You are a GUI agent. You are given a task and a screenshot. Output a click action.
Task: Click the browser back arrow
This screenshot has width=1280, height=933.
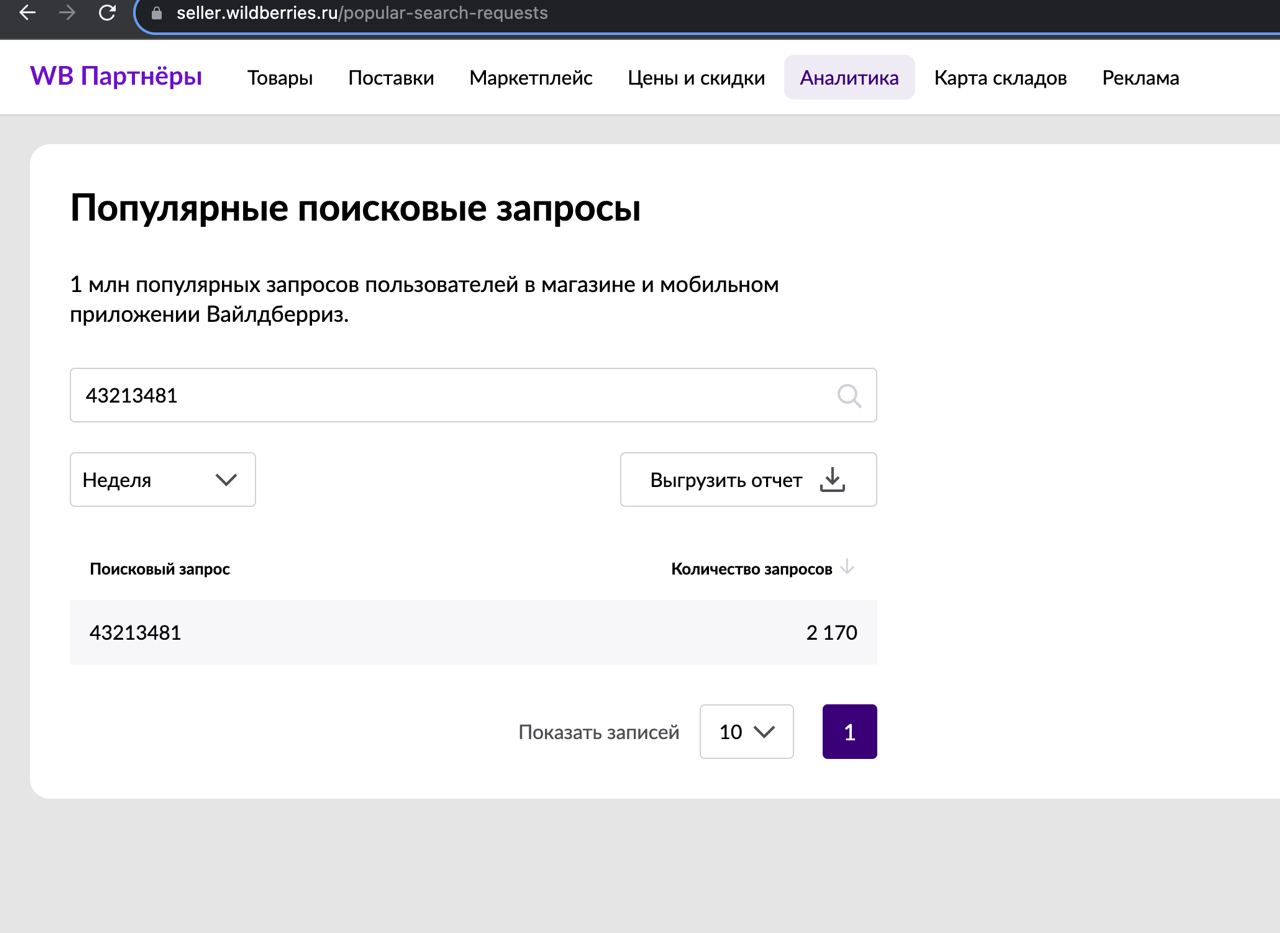(27, 13)
